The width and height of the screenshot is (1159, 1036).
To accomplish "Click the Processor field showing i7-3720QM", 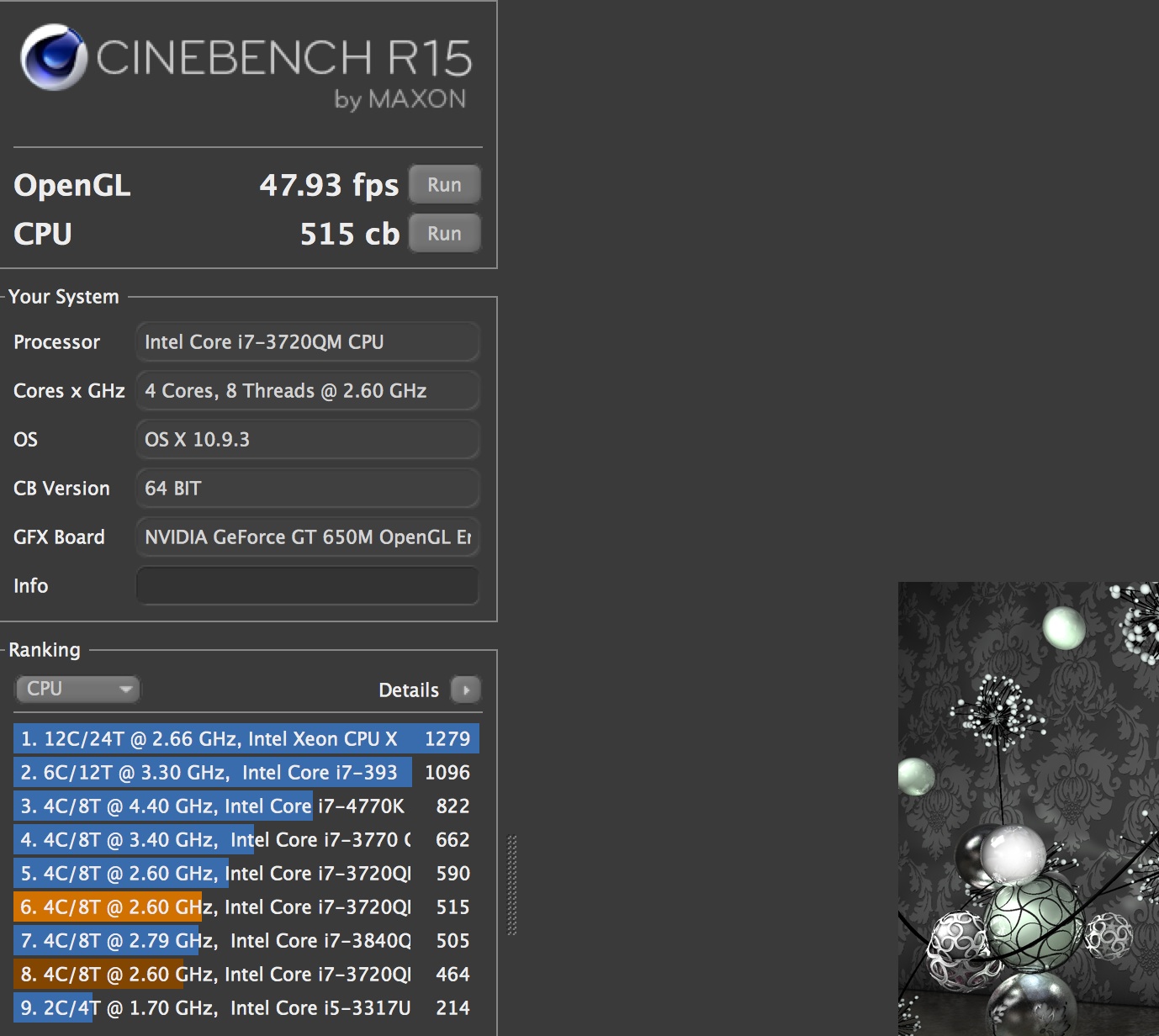I will (x=307, y=342).
